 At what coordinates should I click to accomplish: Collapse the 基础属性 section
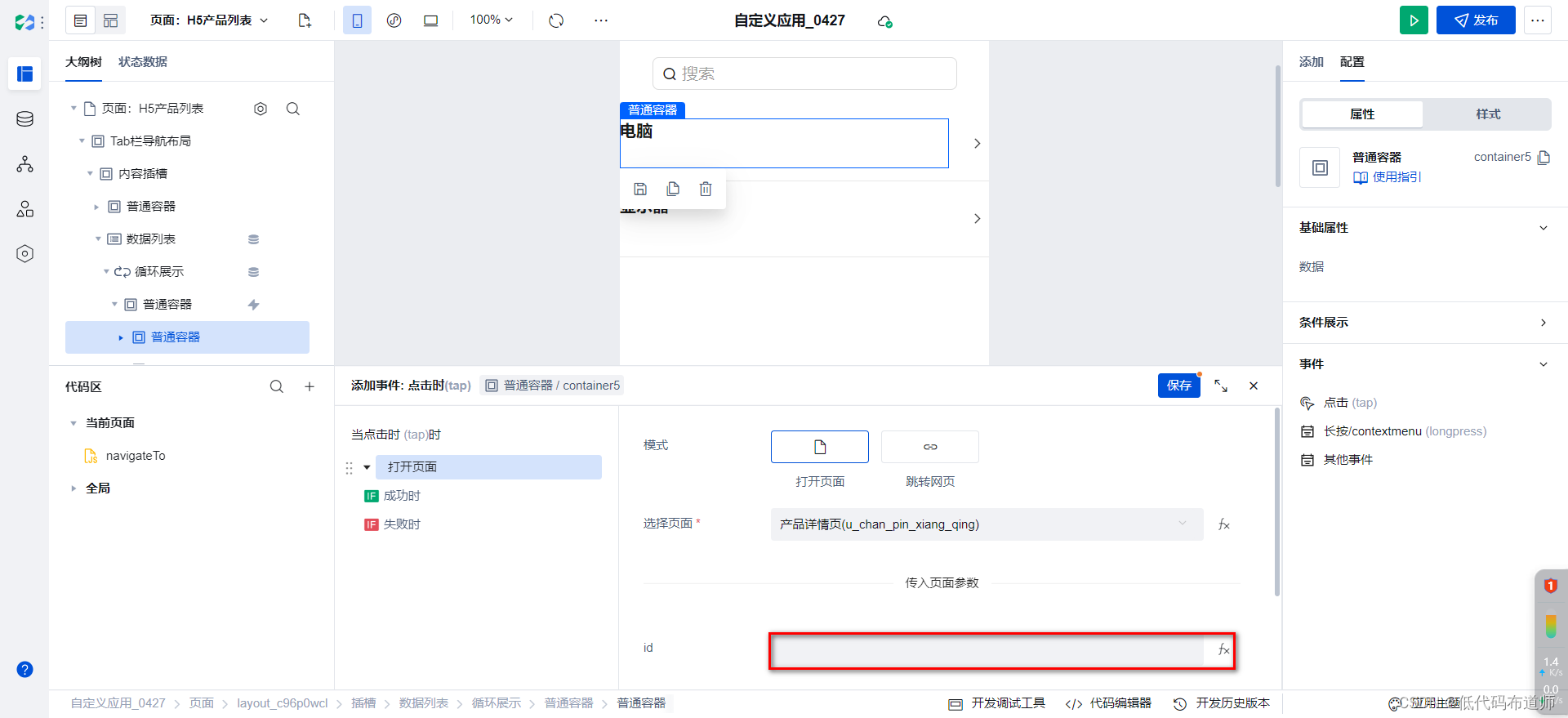[x=1543, y=228]
